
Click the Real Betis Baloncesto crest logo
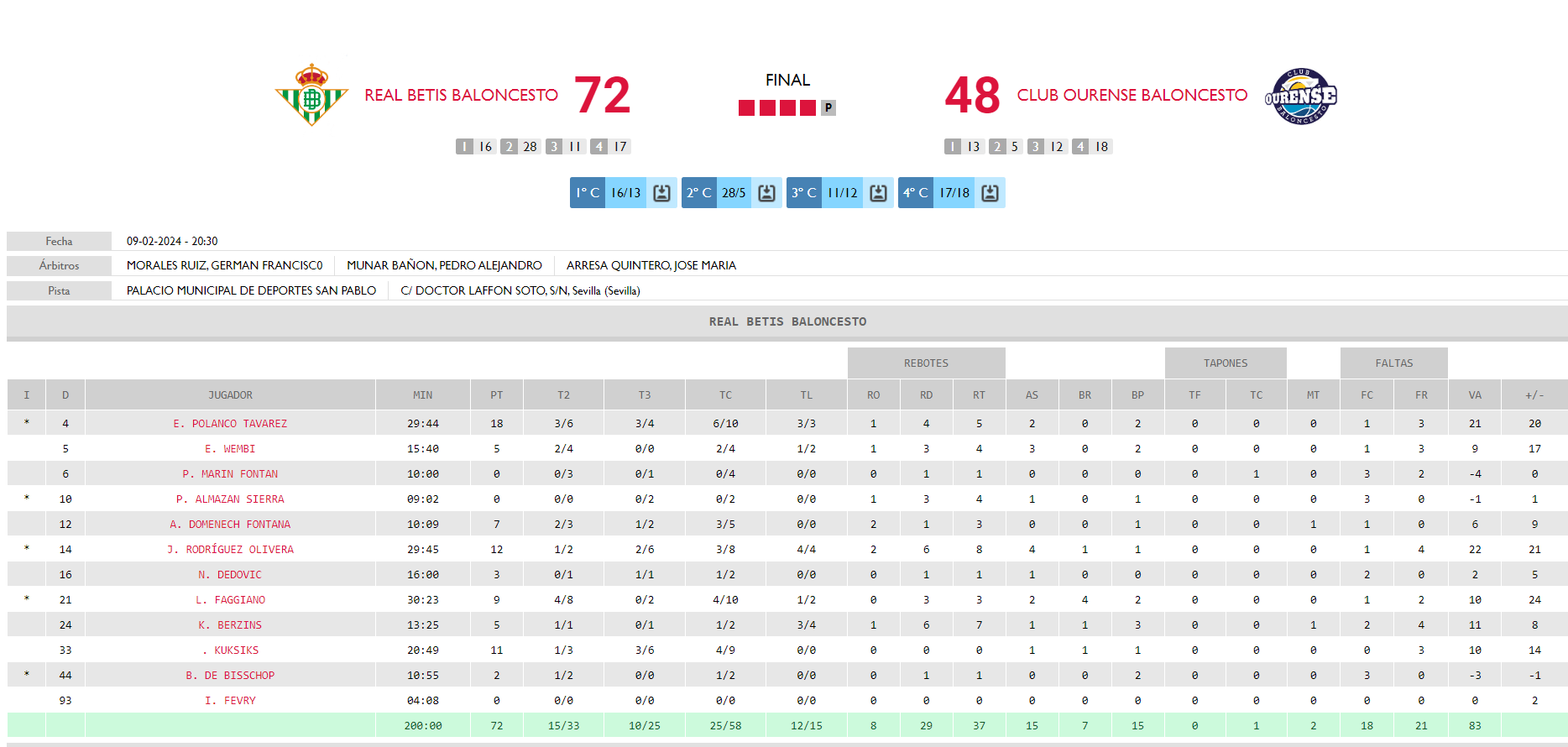click(311, 95)
